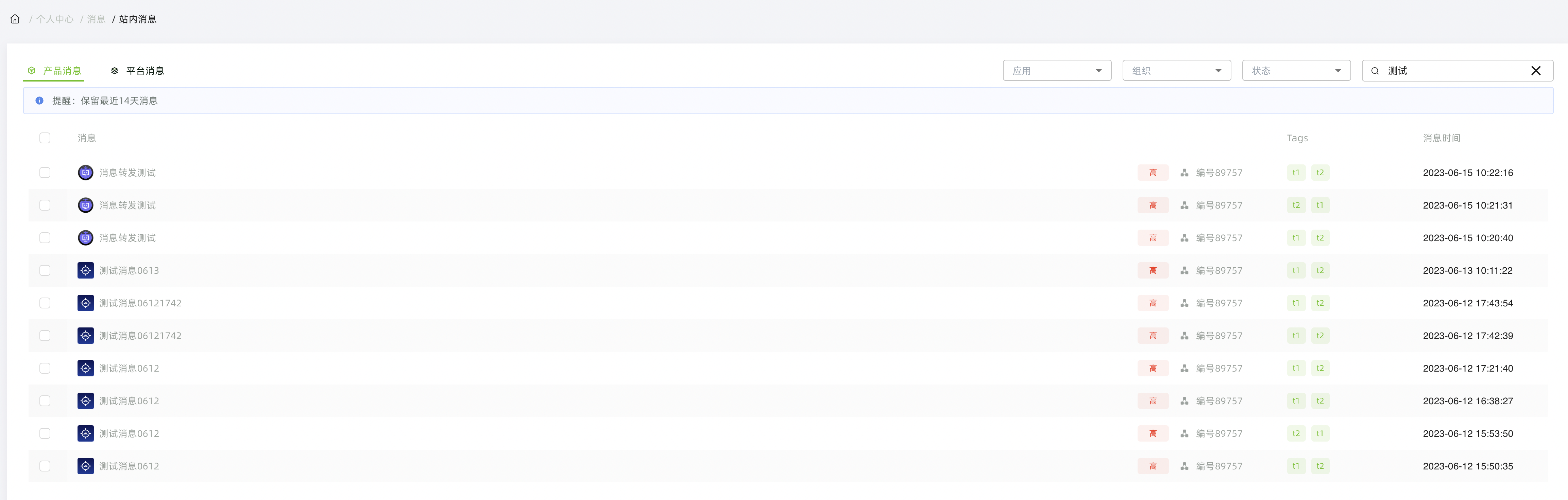Click the t1 tag in 15:53:50 row
The image size is (1568, 500).
click(x=1320, y=434)
